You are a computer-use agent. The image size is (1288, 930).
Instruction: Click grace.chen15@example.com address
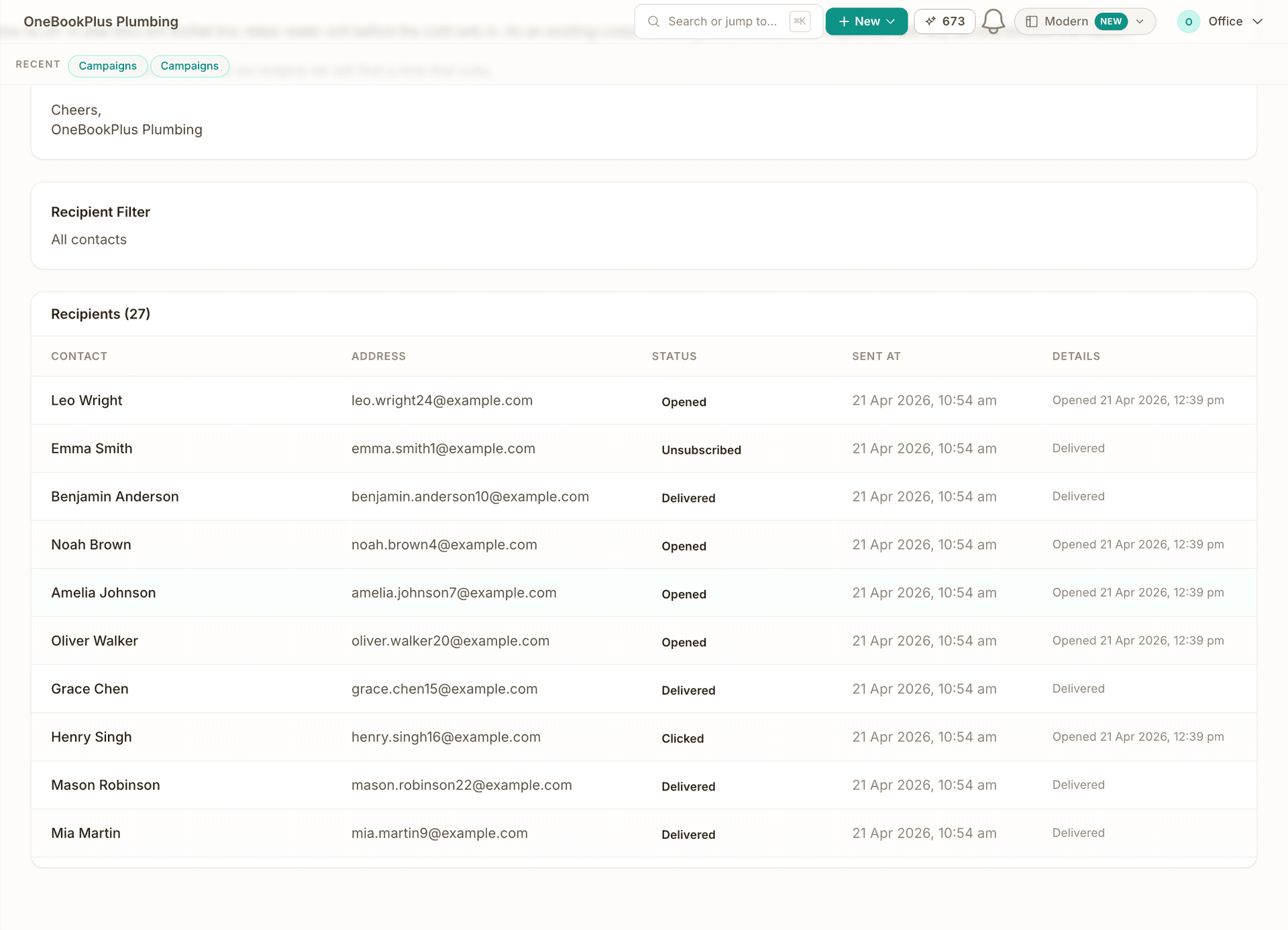point(445,689)
